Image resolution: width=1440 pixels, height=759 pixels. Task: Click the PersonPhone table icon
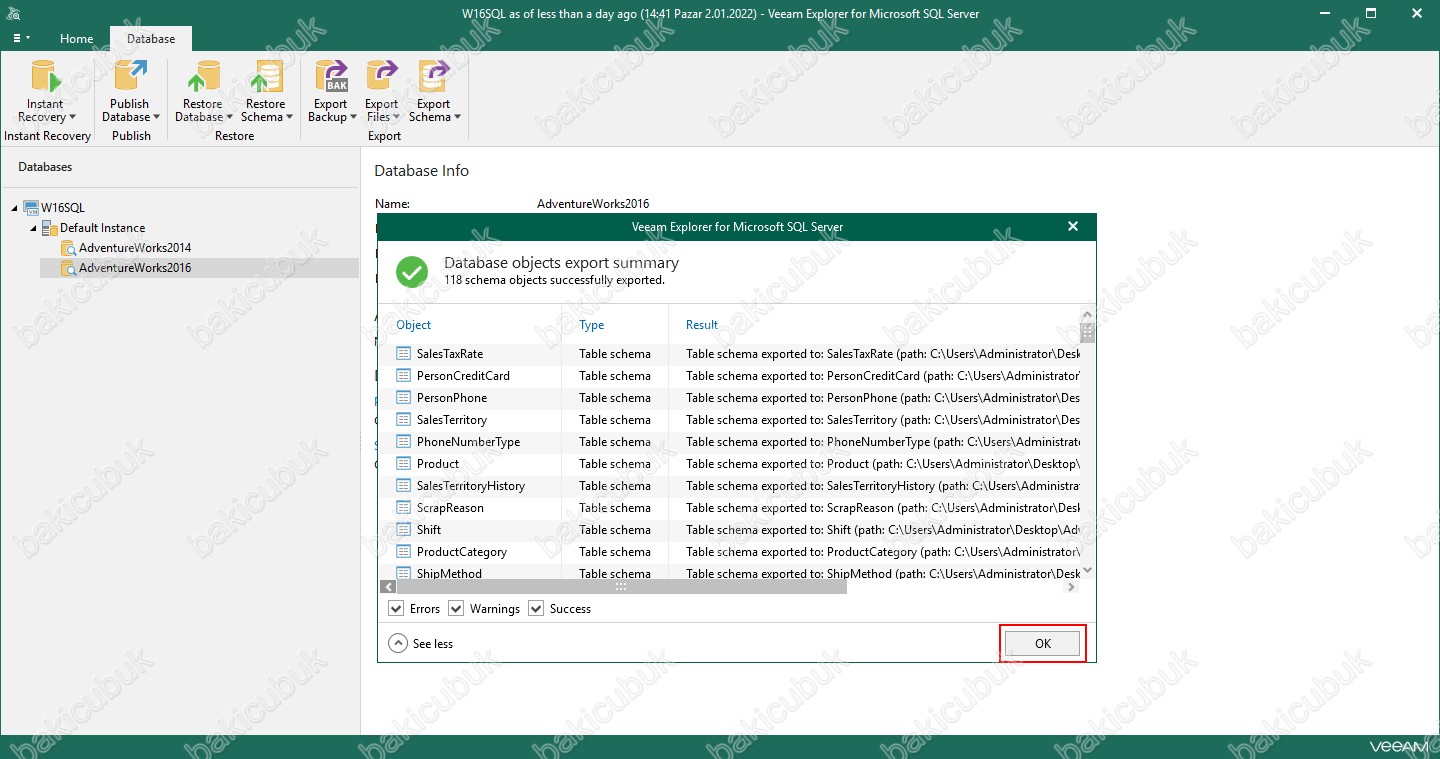(404, 398)
